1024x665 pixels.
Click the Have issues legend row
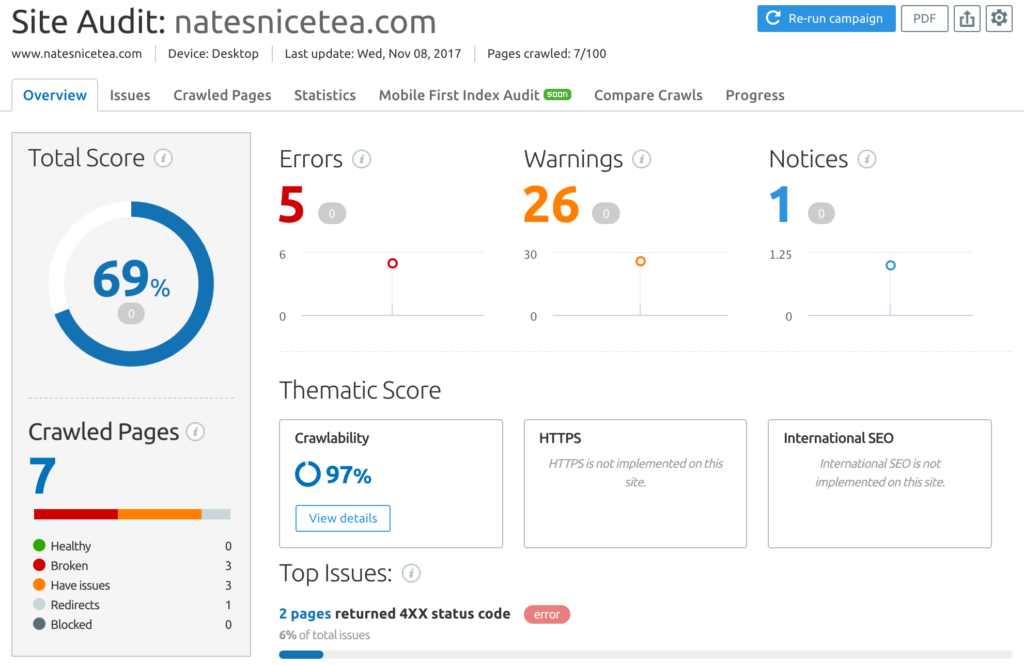[132, 585]
